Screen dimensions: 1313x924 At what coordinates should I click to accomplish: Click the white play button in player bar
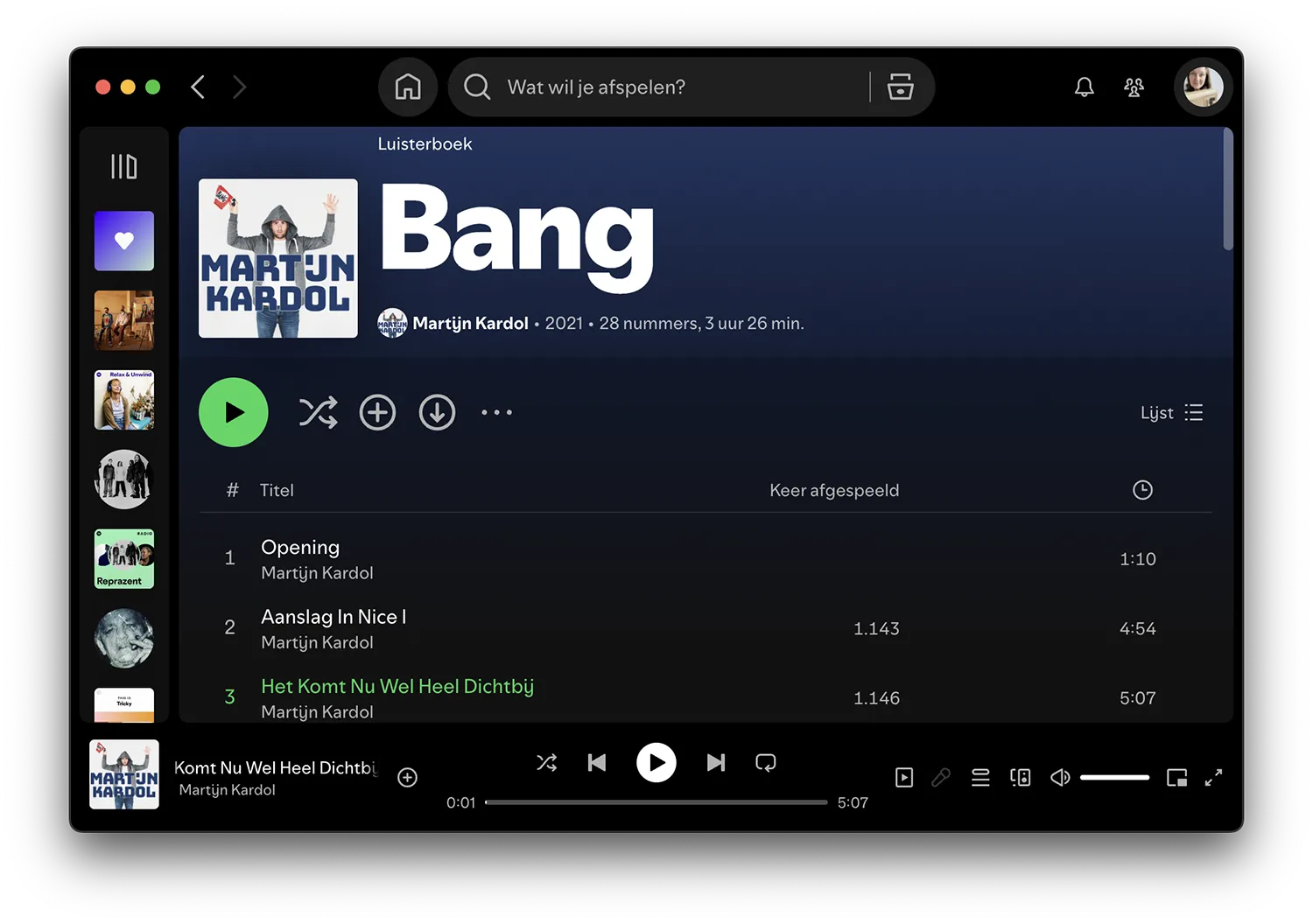point(656,762)
